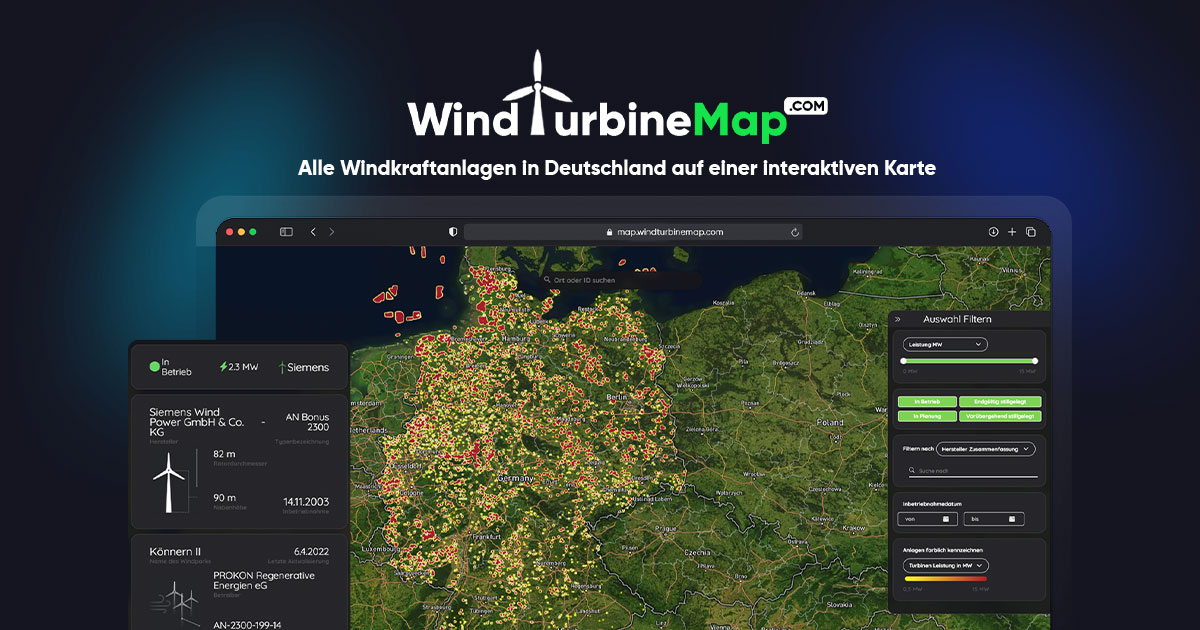Click the '6.4.2022' last update date
Screen dimensions: 1200x630
coord(311,551)
